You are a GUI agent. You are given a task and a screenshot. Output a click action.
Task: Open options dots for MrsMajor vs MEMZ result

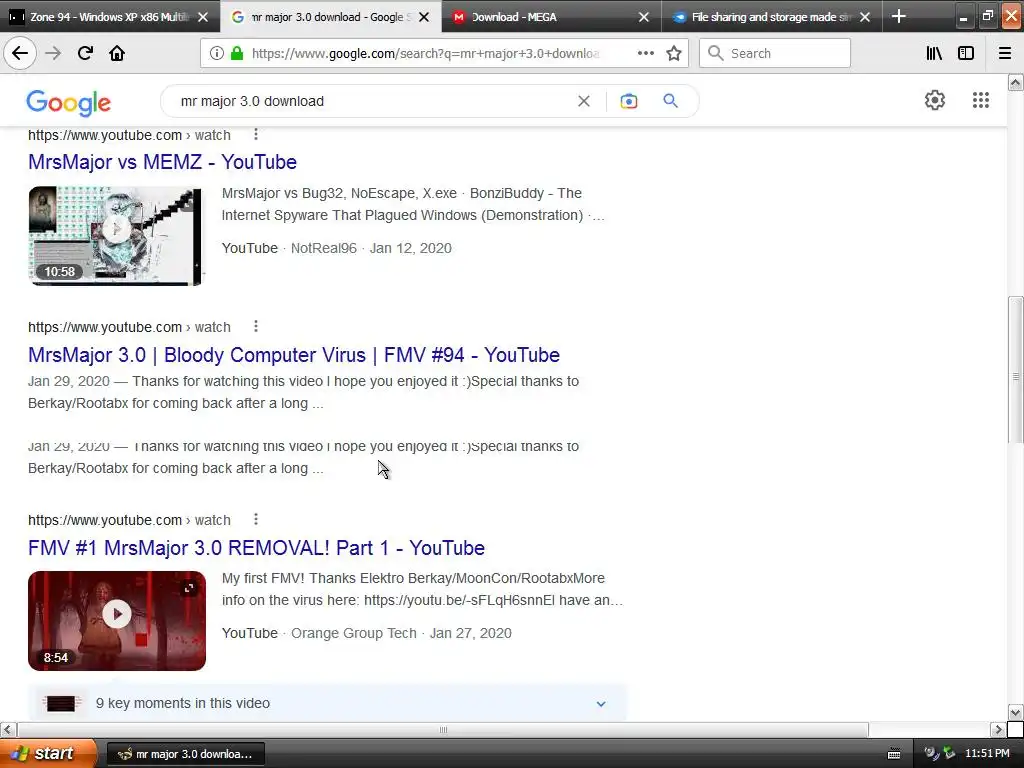coord(256,134)
